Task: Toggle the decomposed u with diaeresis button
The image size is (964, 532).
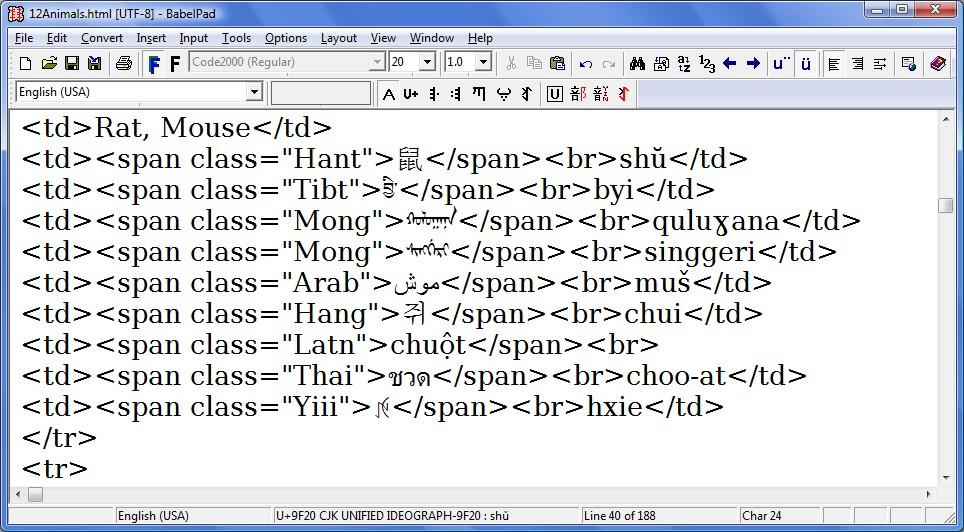Action: [782, 63]
